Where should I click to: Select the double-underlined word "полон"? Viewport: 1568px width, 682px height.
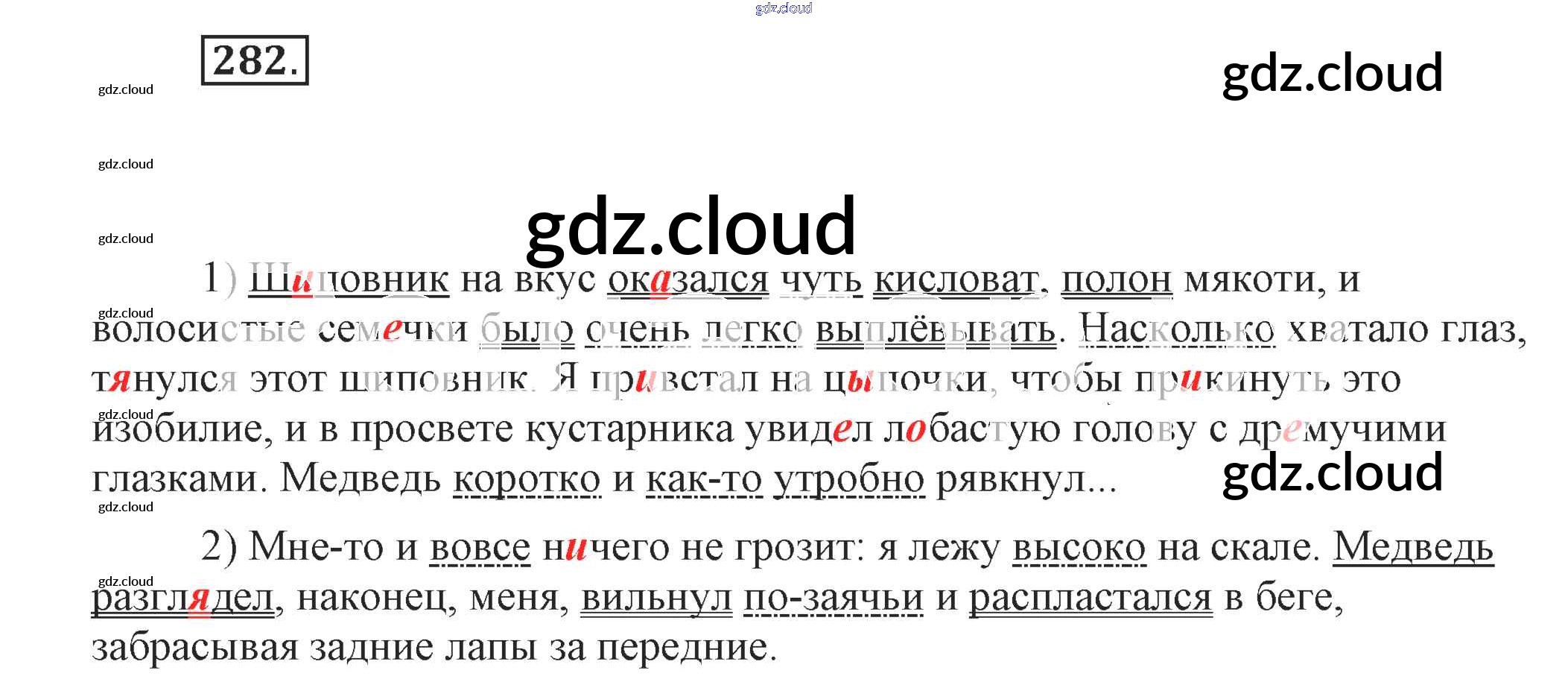click(x=1116, y=280)
